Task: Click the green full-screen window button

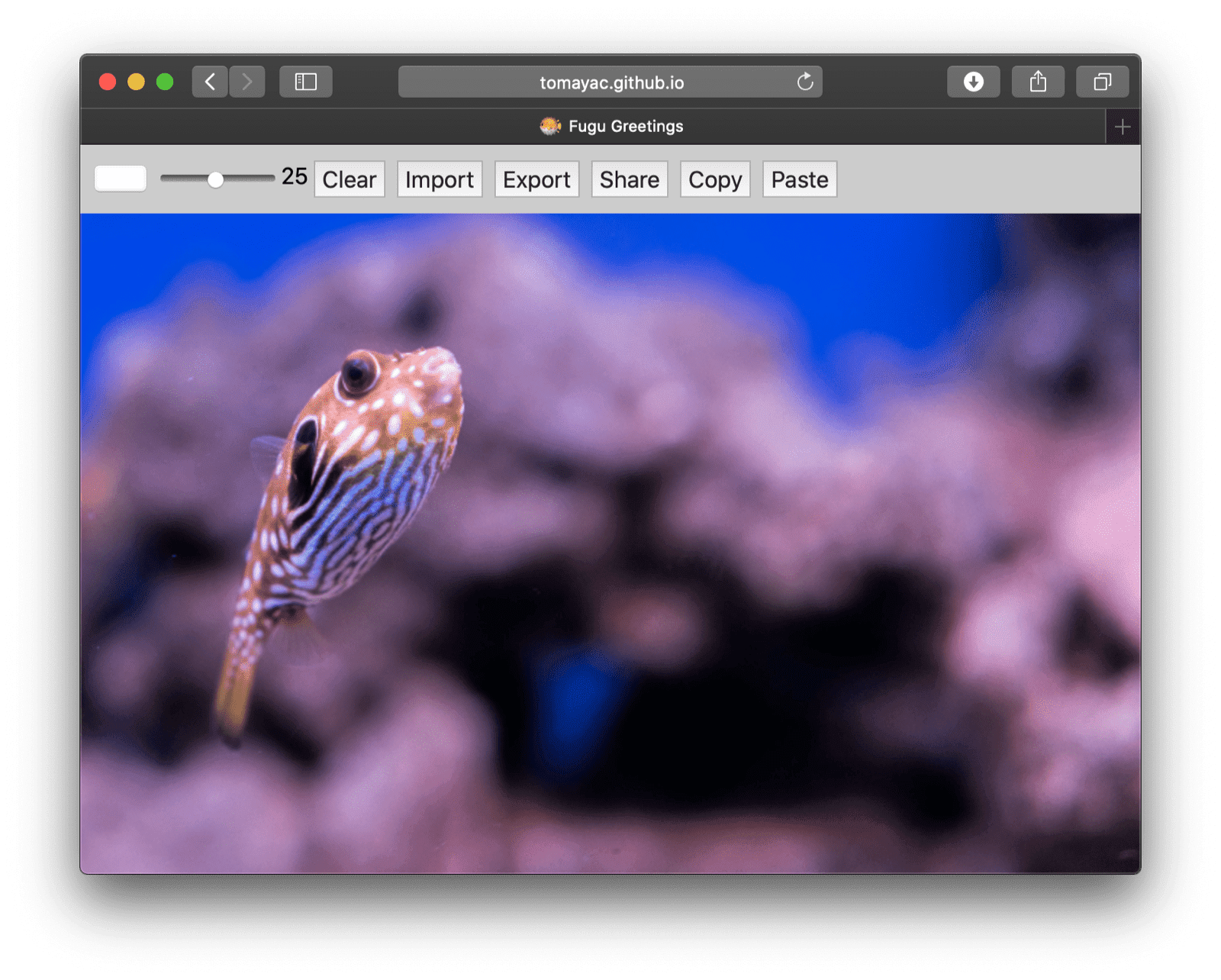Action: (165, 82)
